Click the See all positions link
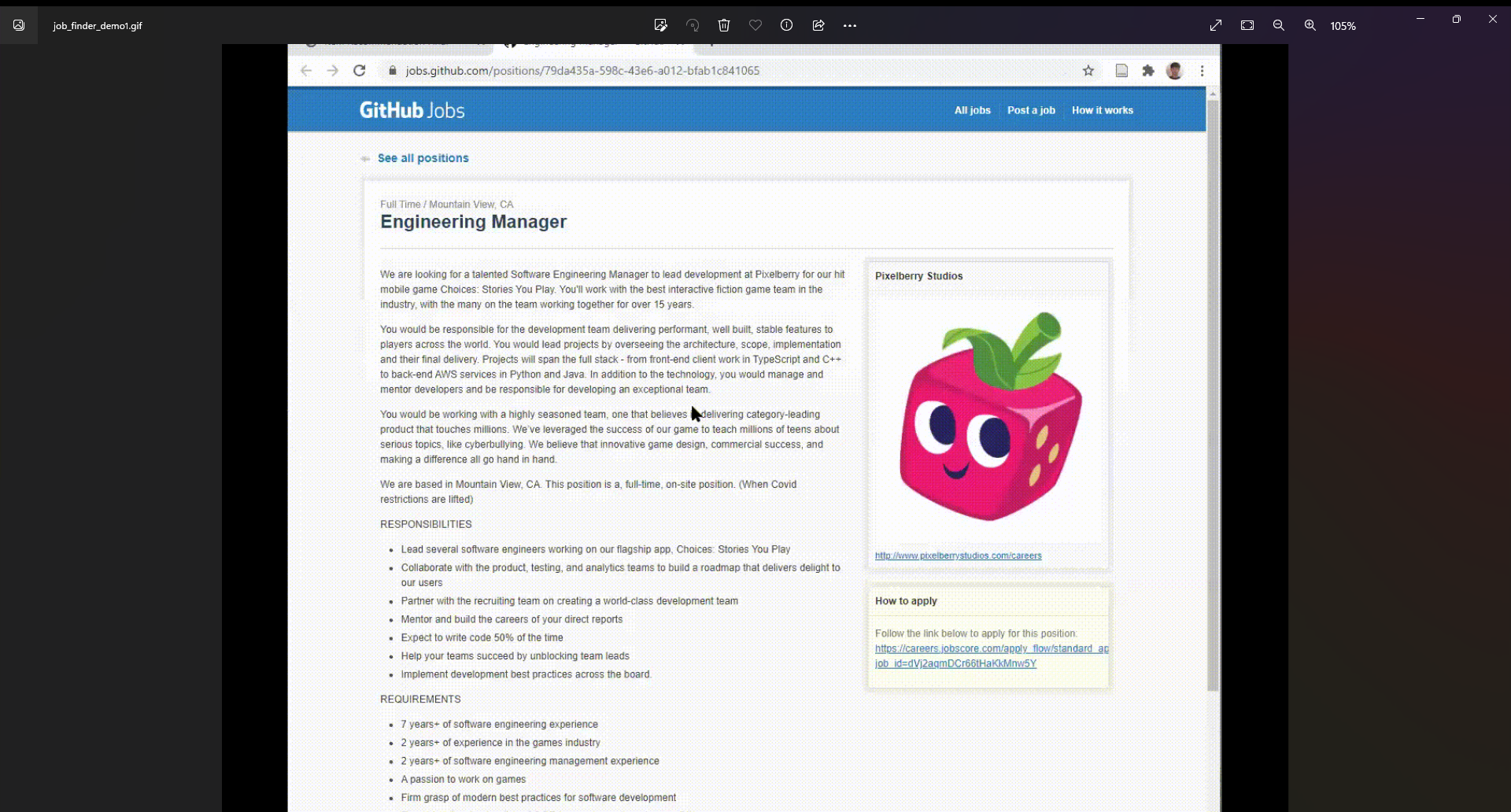Image resolution: width=1511 pixels, height=812 pixels. pos(423,158)
